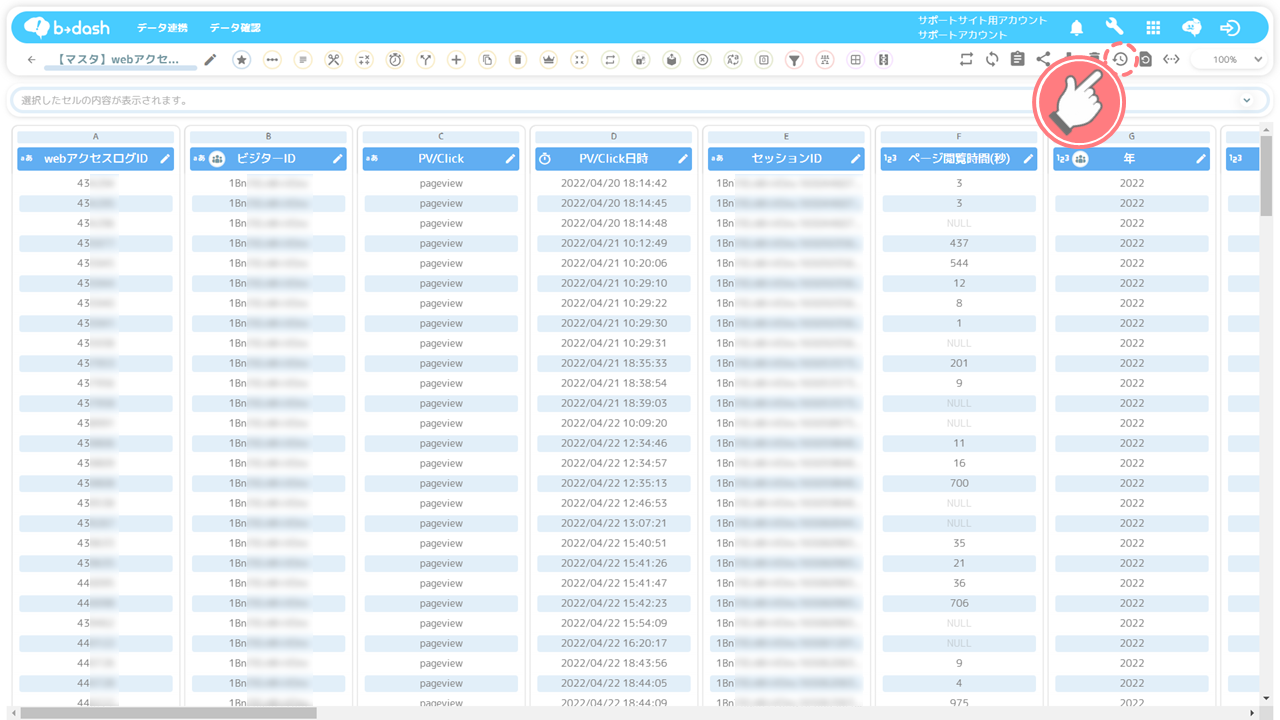Click the character conversion toolbar icon
Screen dimensions: 1280x720
point(733,60)
